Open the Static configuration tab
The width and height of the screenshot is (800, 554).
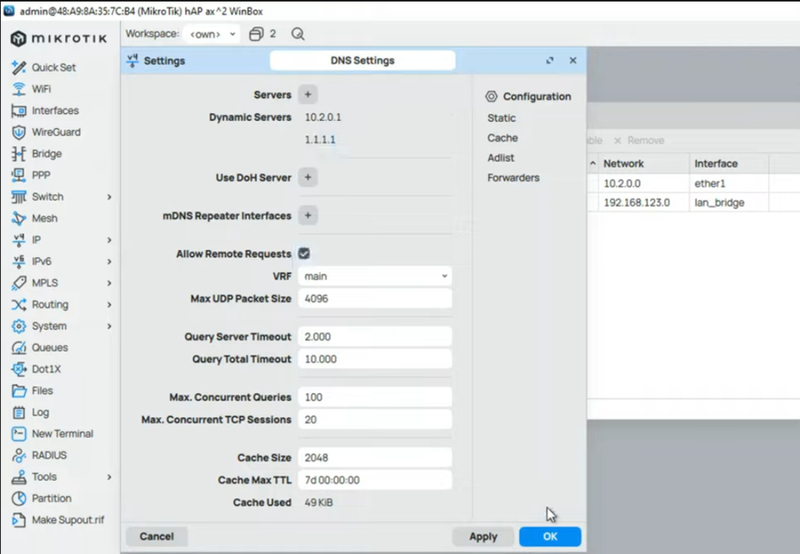point(502,118)
